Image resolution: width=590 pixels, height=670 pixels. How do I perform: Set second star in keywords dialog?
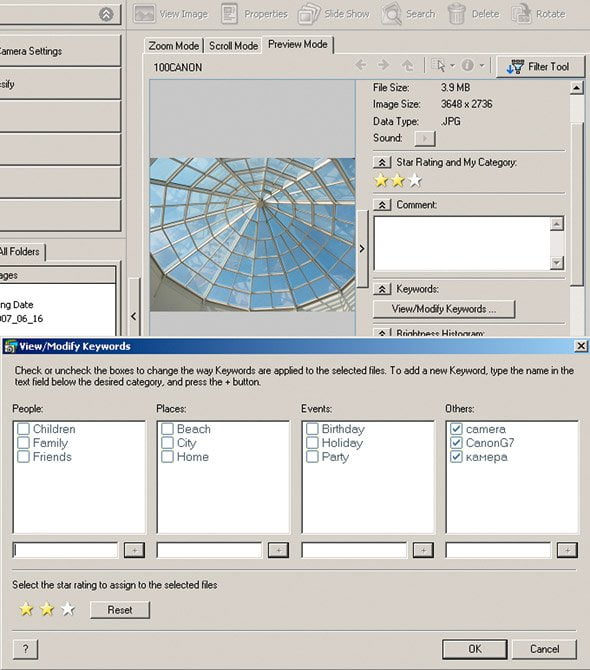point(47,609)
